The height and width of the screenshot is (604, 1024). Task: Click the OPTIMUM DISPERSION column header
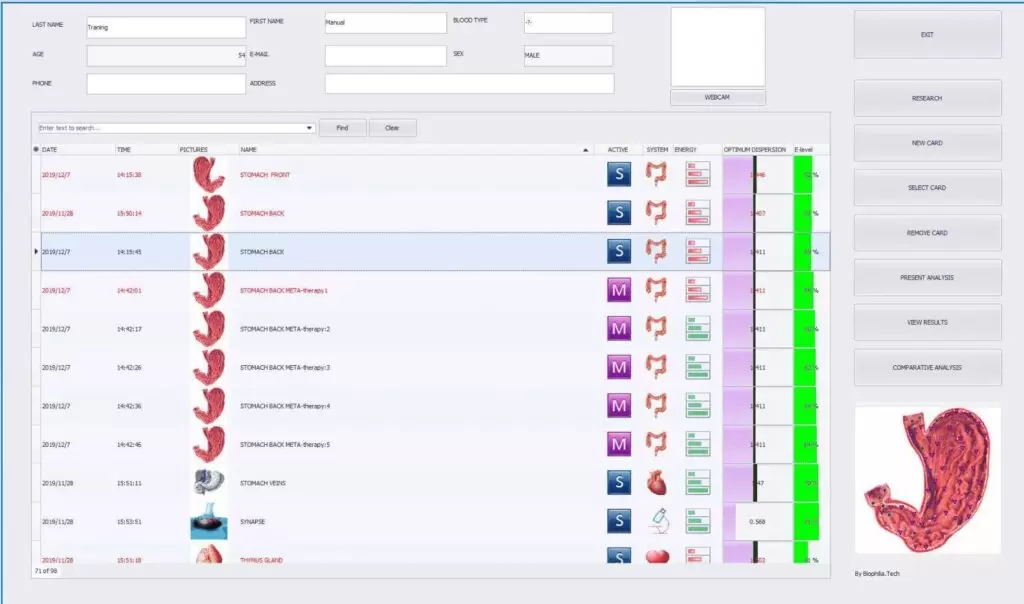(755, 150)
